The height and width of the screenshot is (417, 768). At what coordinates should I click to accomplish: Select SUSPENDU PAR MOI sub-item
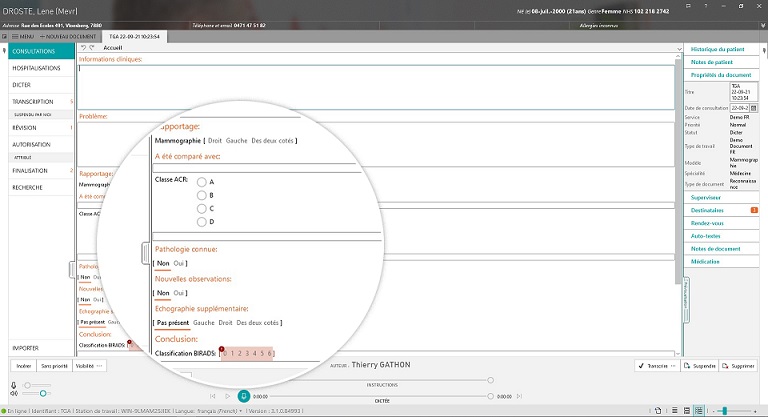[42, 115]
